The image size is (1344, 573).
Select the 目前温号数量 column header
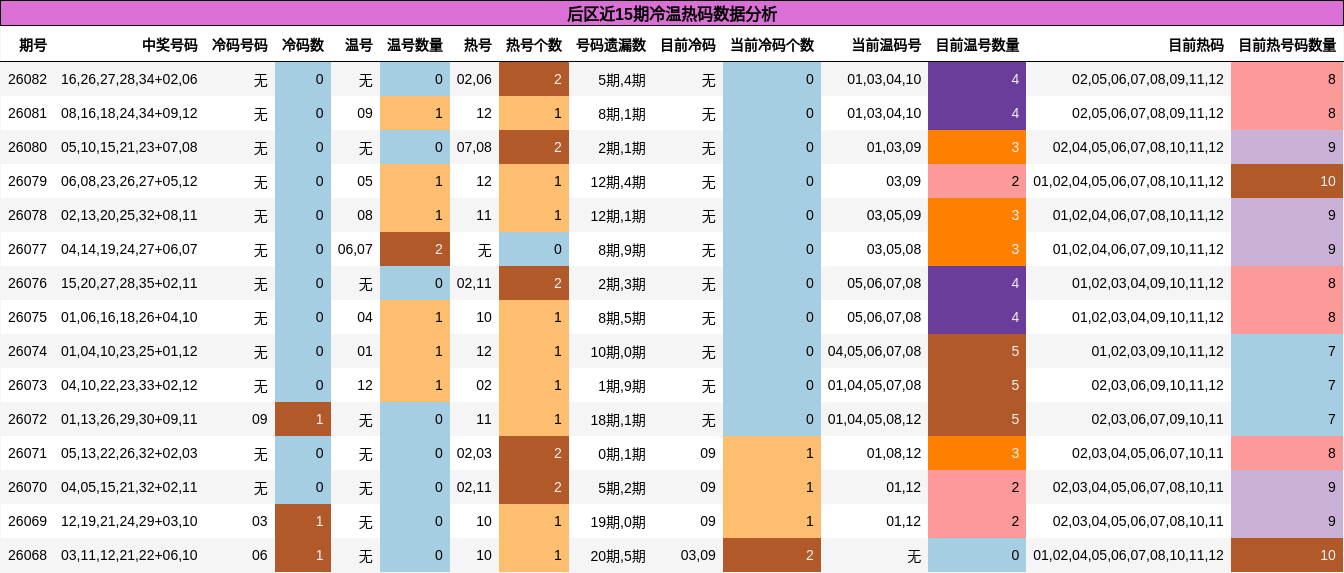(977, 45)
